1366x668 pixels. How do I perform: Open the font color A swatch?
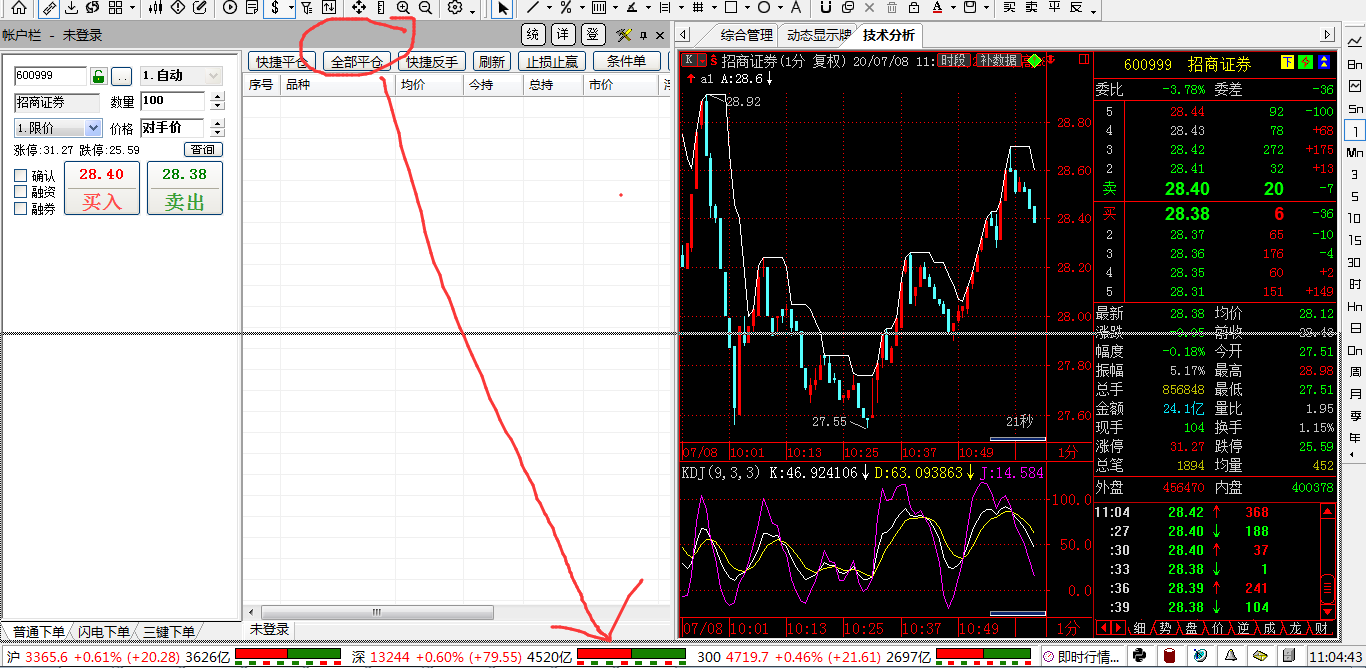click(x=936, y=8)
